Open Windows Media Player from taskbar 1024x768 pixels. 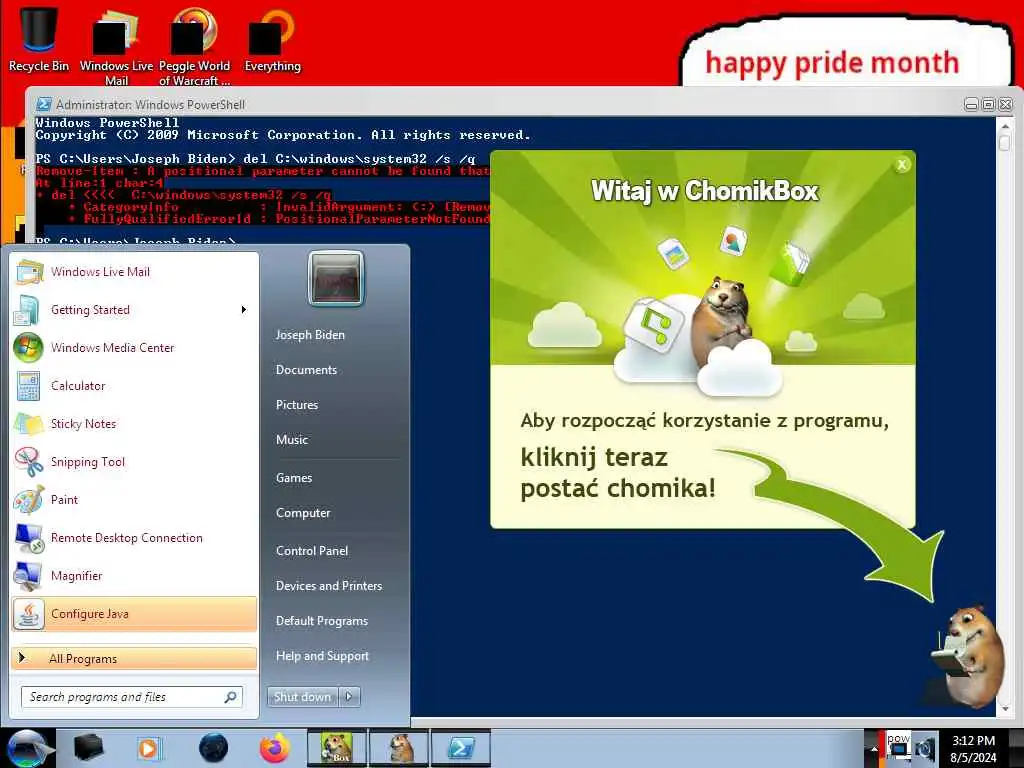click(x=148, y=748)
